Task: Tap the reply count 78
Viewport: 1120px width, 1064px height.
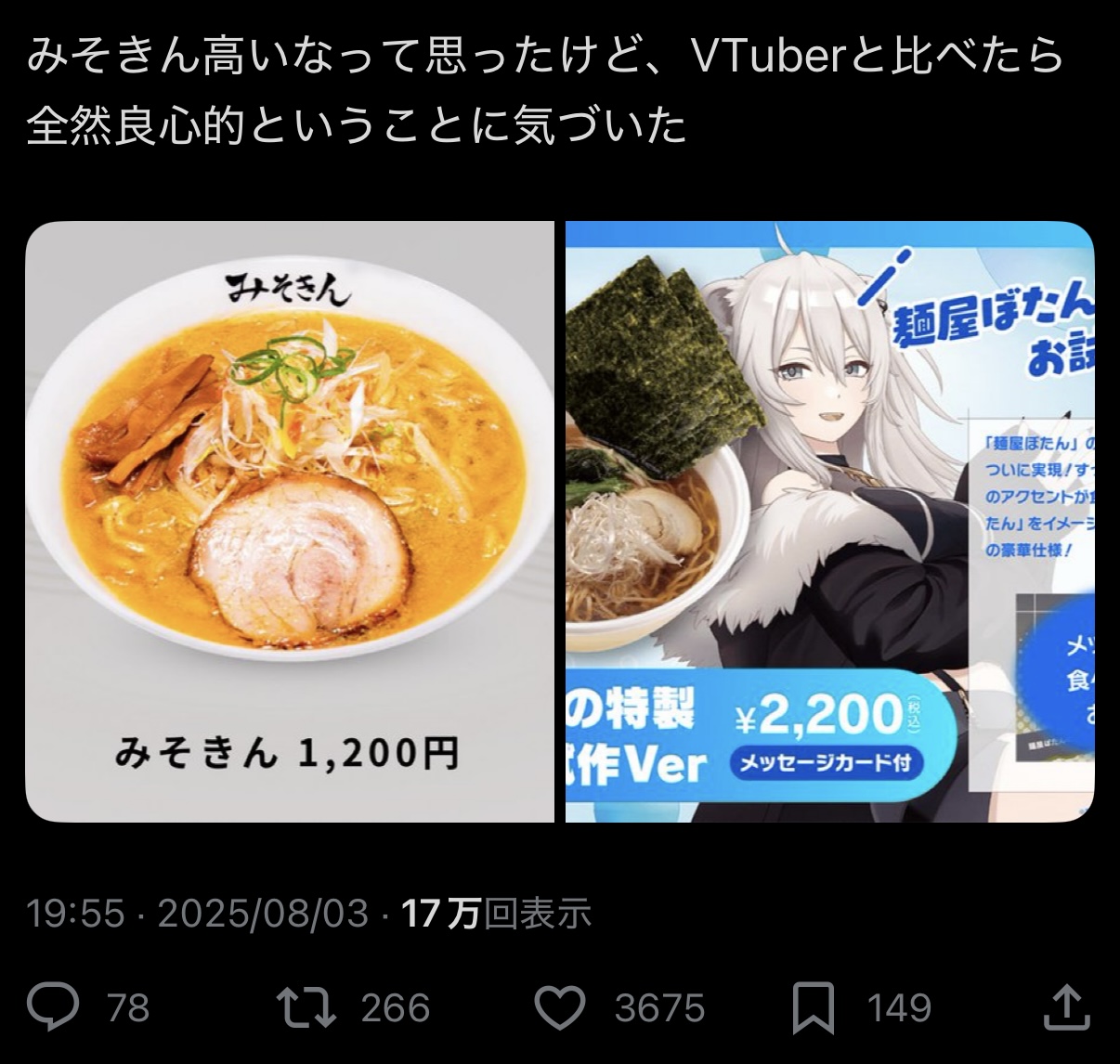Action: click(x=128, y=1008)
